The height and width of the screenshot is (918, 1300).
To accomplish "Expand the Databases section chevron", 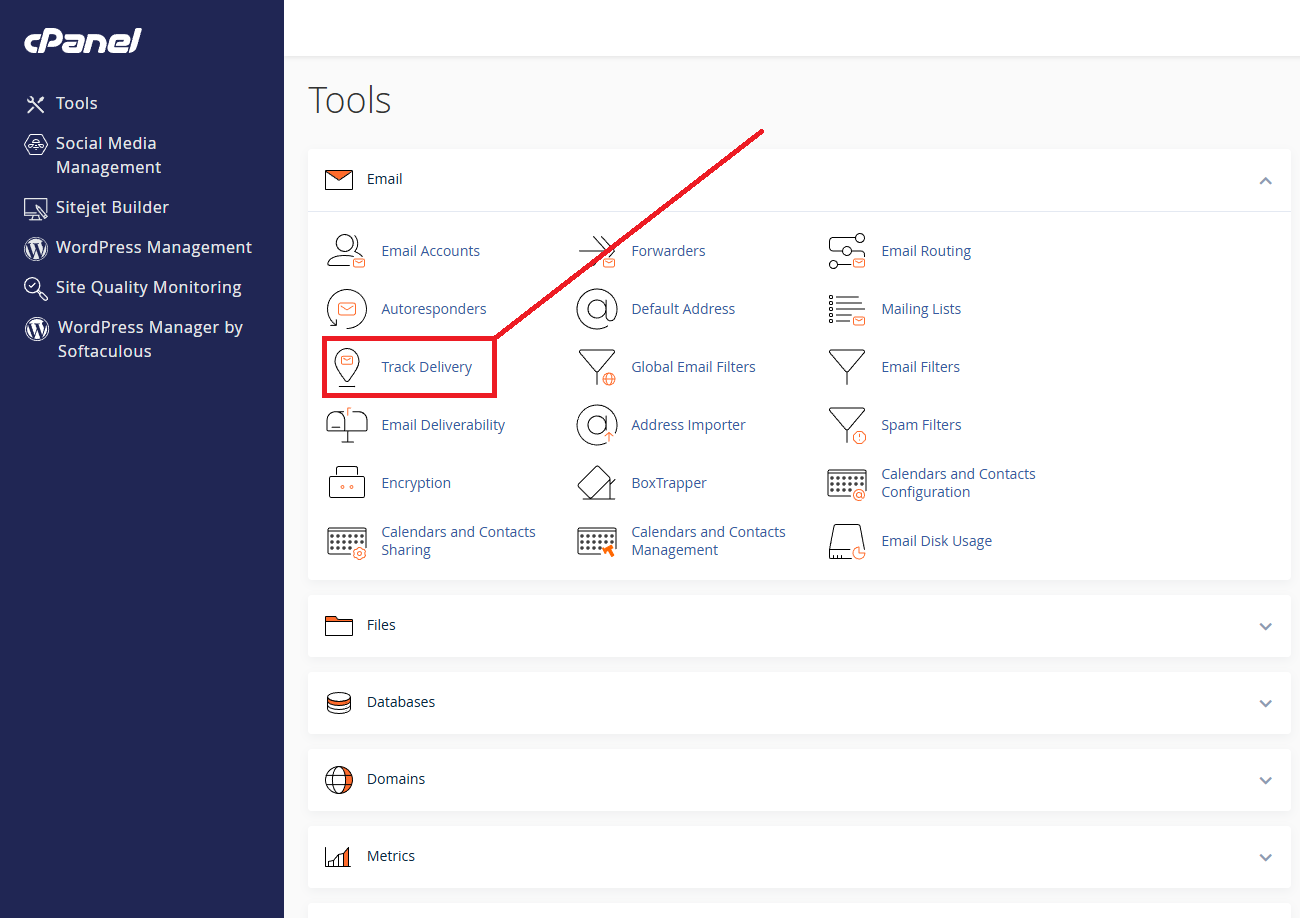I will point(1266,703).
